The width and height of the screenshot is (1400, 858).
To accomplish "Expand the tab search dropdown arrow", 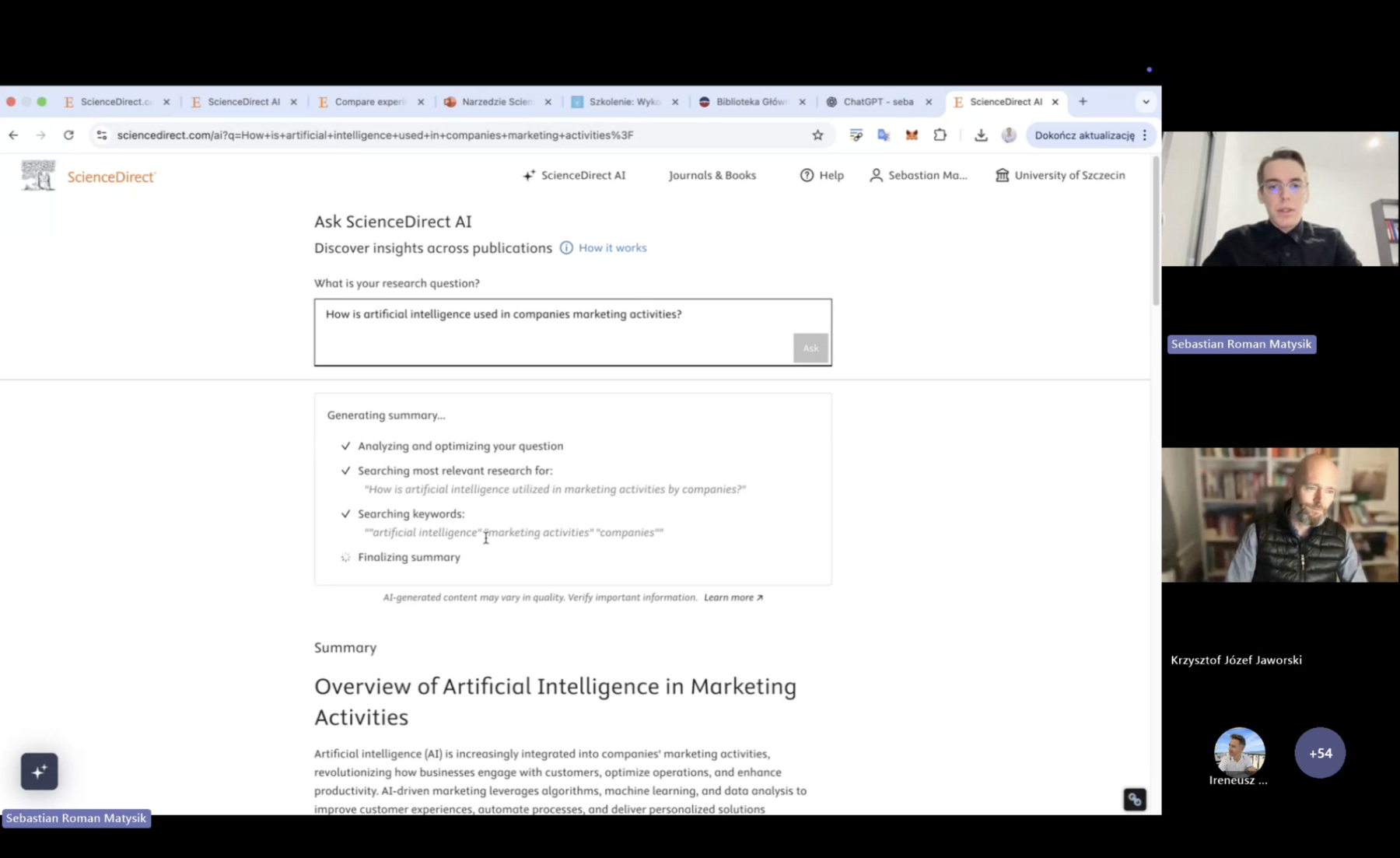I will point(1146,102).
